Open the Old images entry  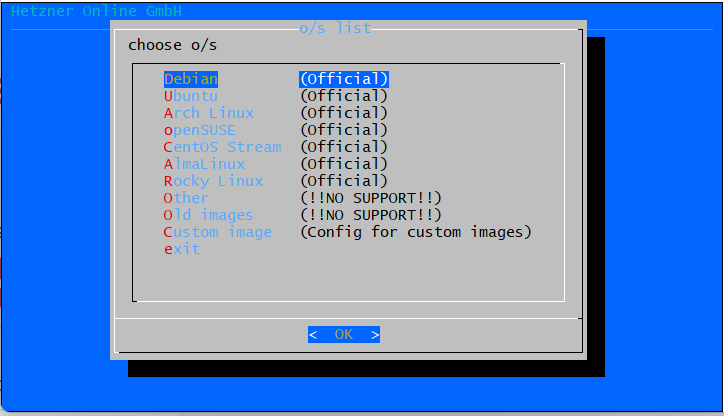208,216
